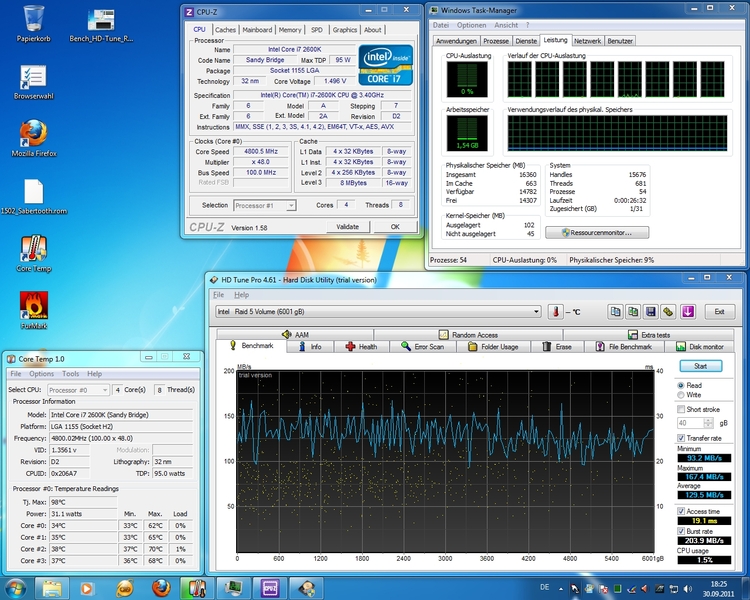The width and height of the screenshot is (750, 600).
Task: Launch FurMark desktop shortcut
Action: [x=33, y=311]
